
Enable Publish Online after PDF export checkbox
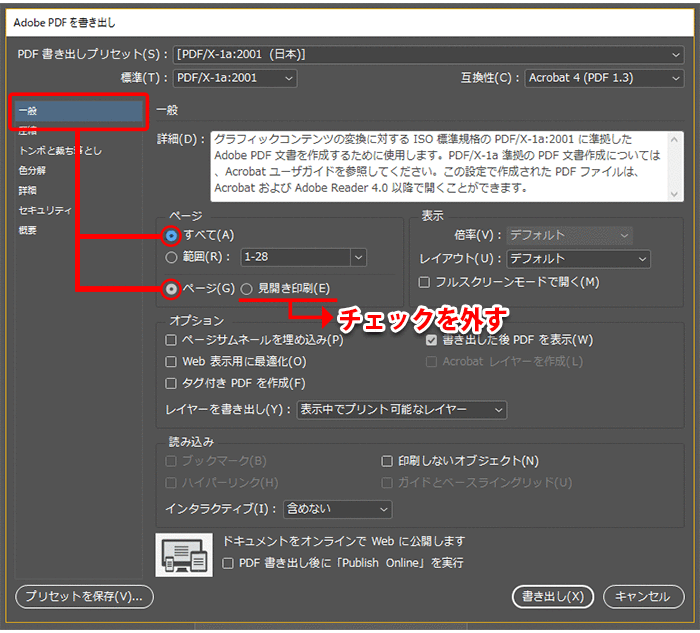(x=228, y=563)
